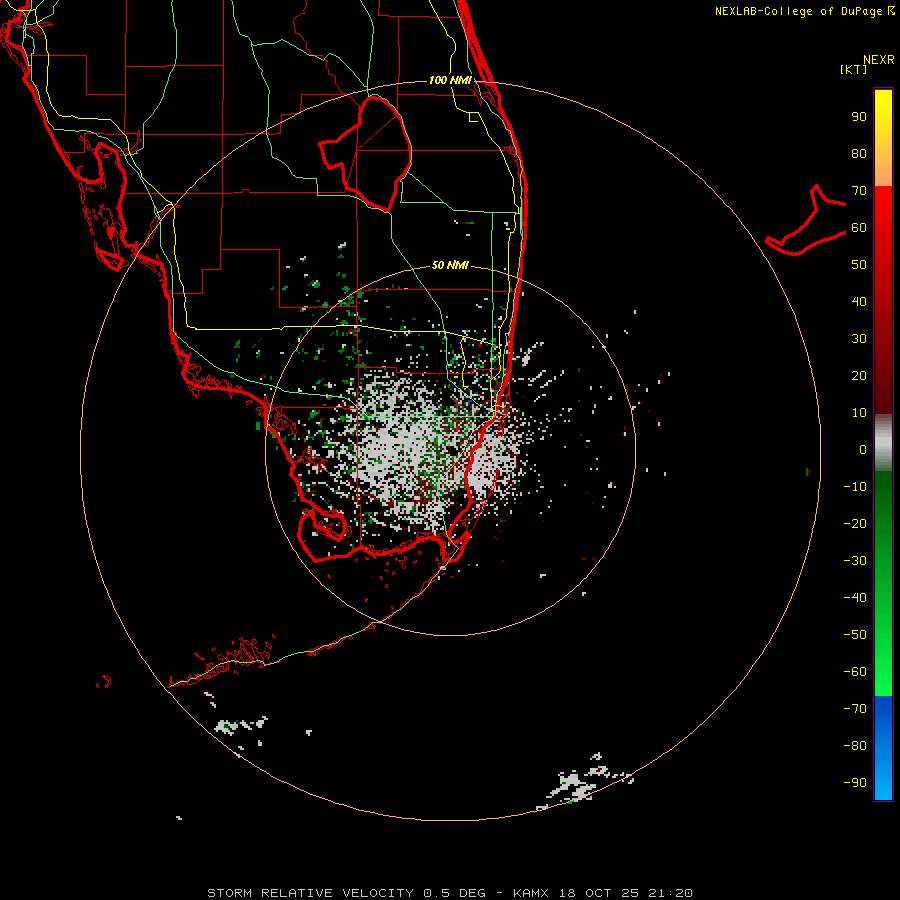Click the 60 knot value on the color scale
This screenshot has height=900, width=900.
(859, 228)
